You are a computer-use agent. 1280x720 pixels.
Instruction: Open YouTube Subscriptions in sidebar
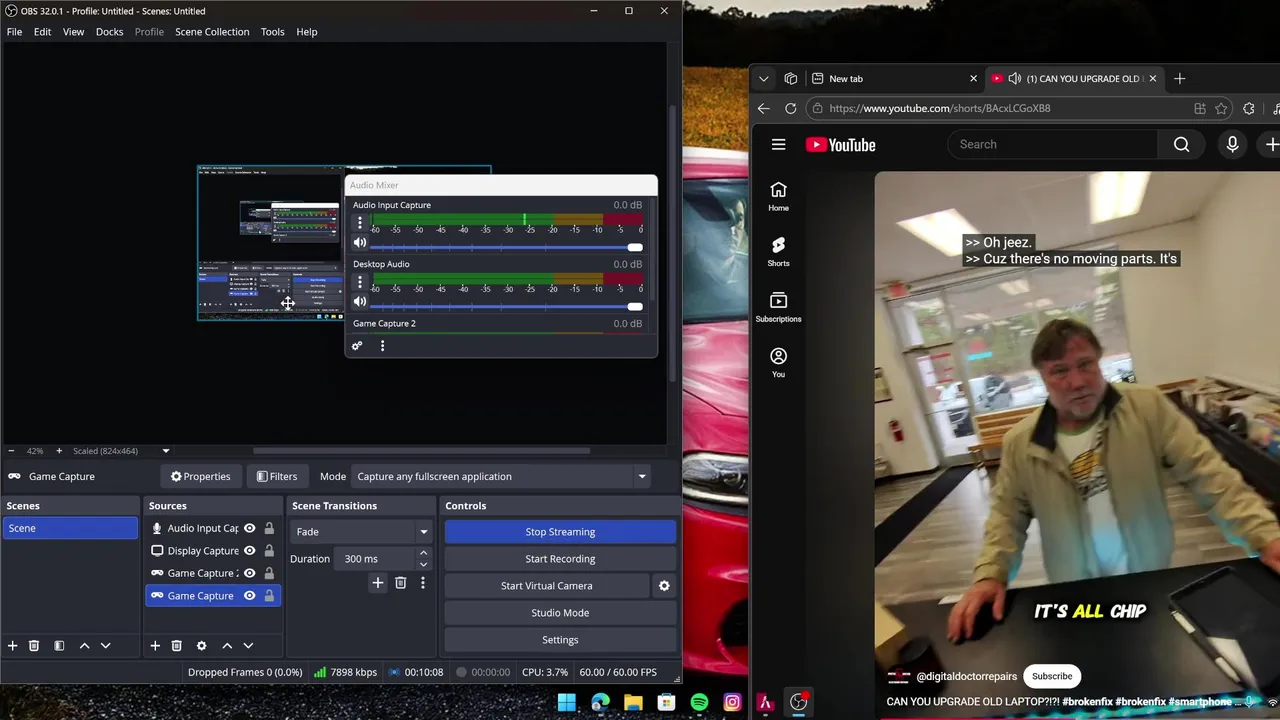click(x=778, y=308)
